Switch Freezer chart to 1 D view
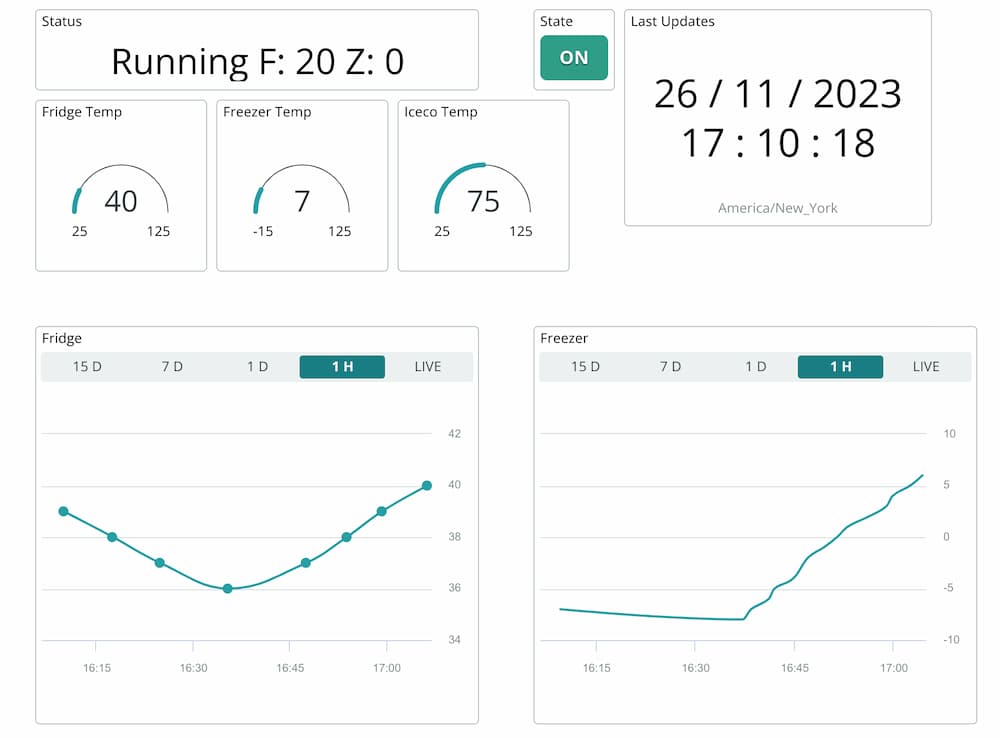1000x738 pixels. (756, 367)
